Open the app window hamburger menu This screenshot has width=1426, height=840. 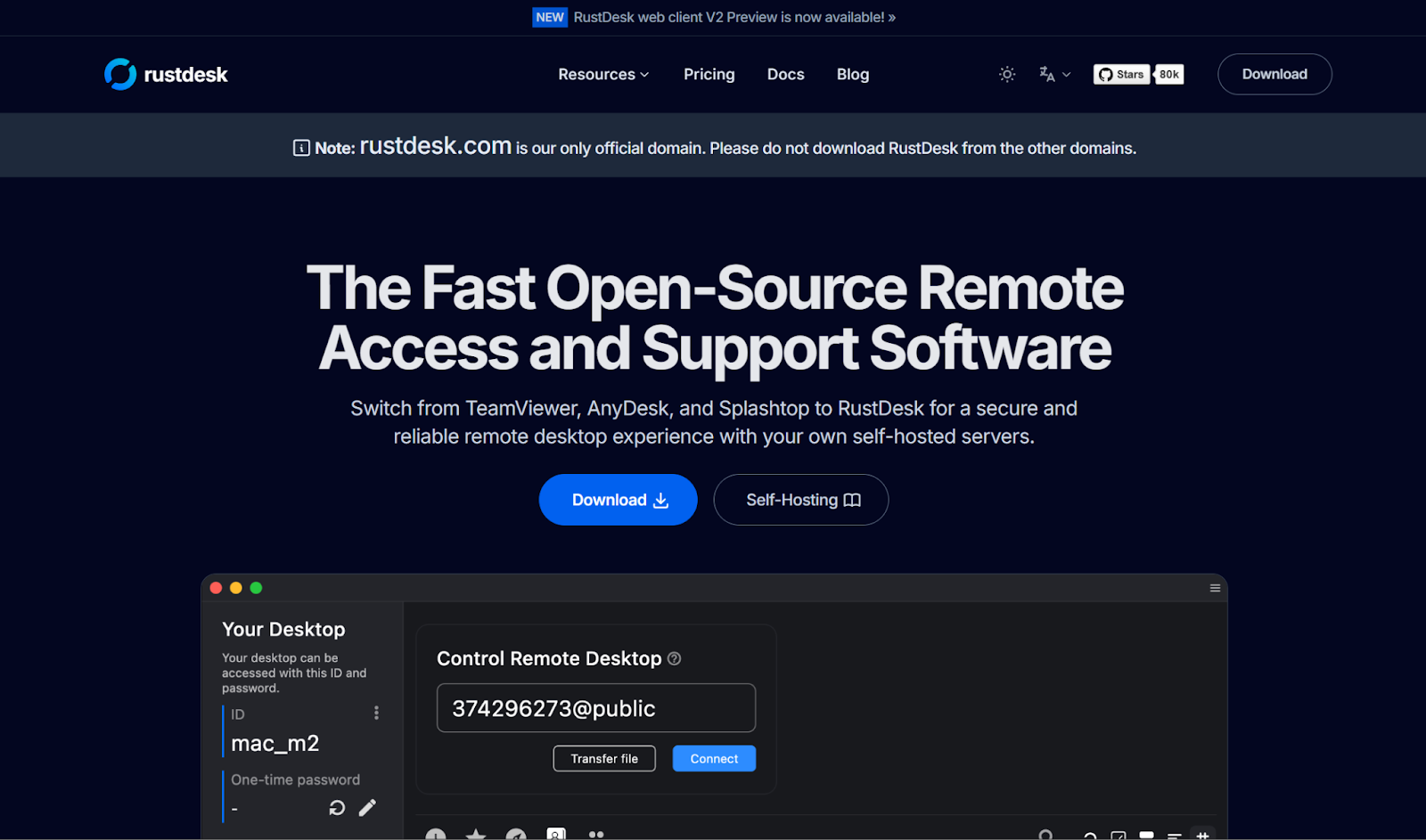pyautogui.click(x=1215, y=588)
